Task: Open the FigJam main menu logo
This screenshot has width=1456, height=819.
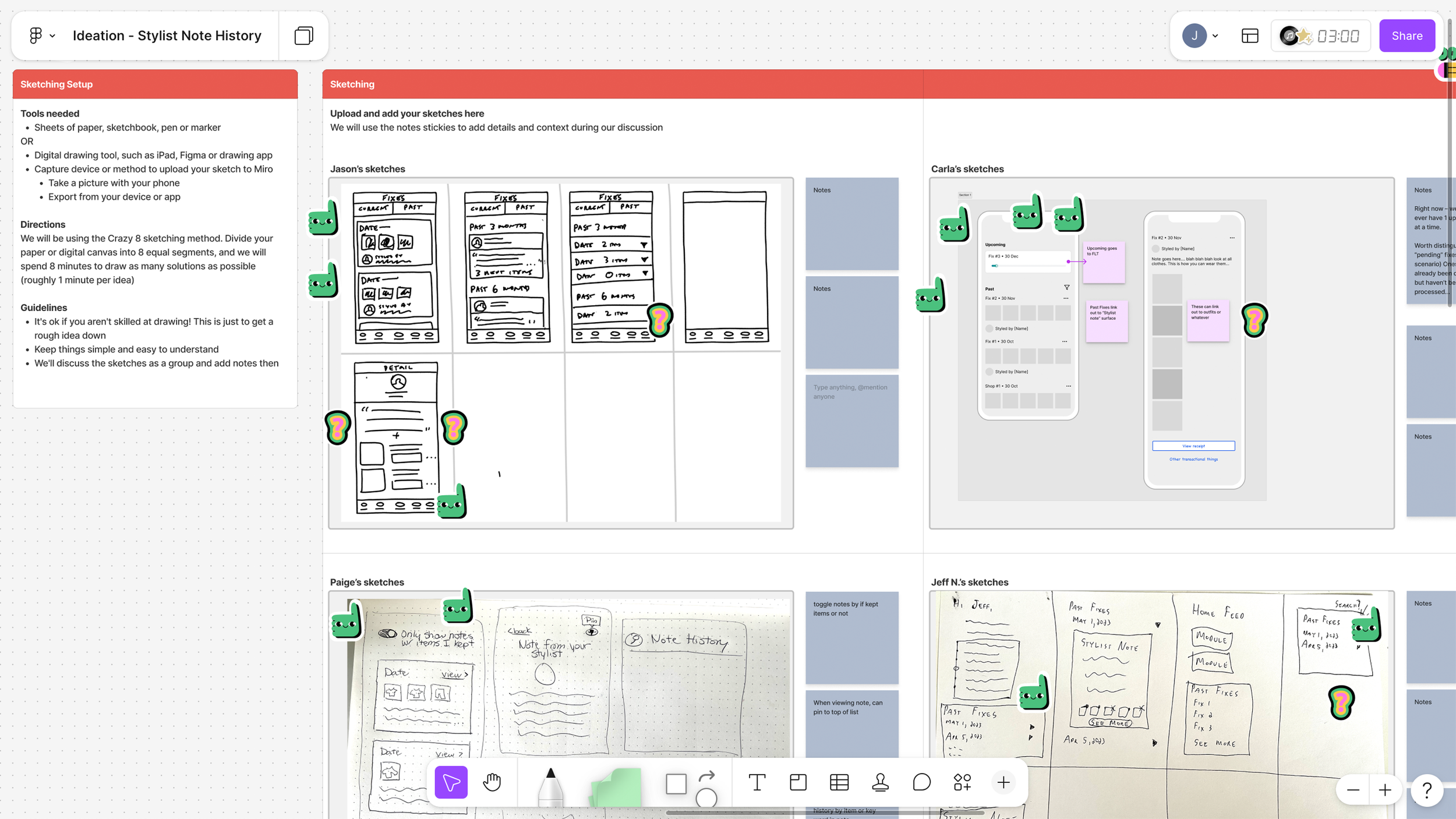Action: tap(36, 36)
